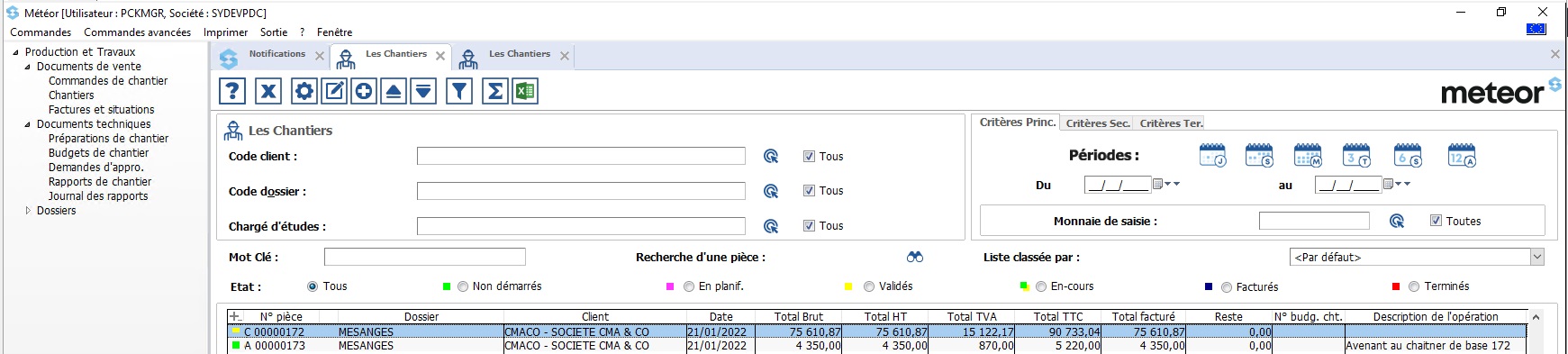
Task: Click the funnel filter toolbar icon
Action: click(459, 91)
